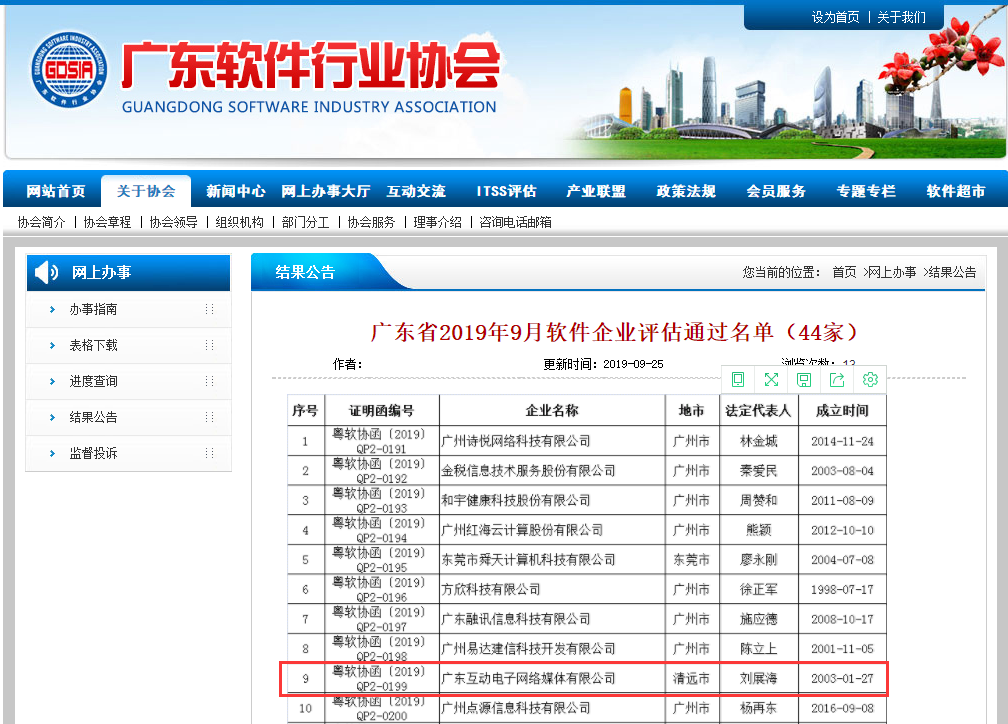1008x724 pixels.
Task: Click the GDSIA globe logo
Action: click(68, 71)
